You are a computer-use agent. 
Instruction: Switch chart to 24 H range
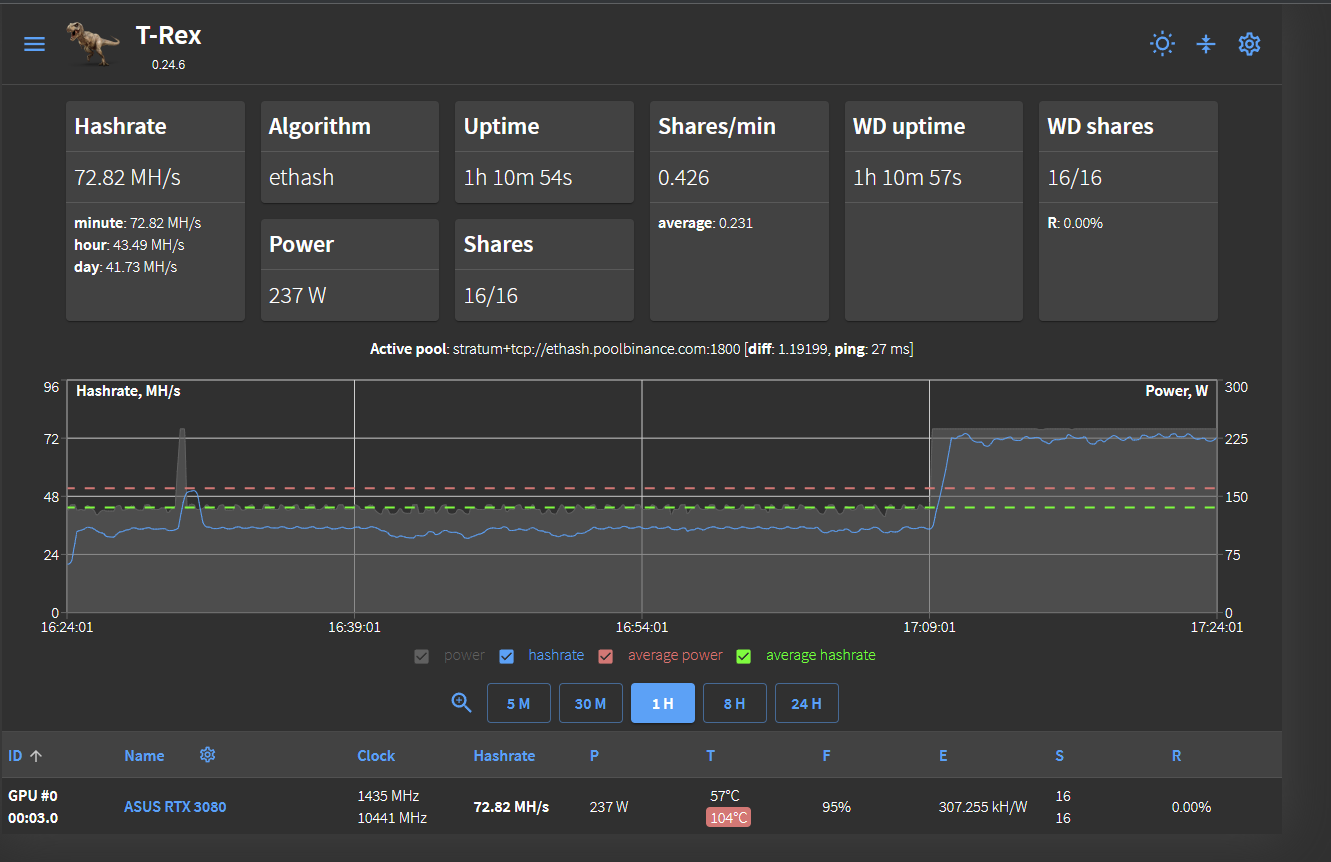coord(806,702)
